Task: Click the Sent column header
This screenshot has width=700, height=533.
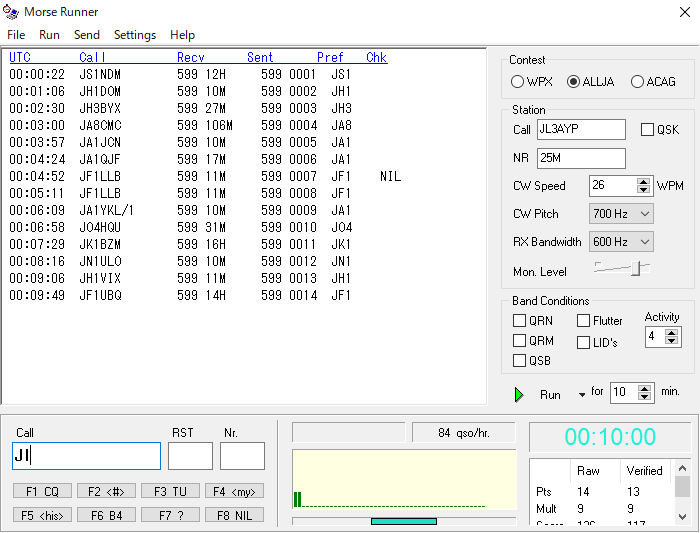Action: [x=260, y=57]
